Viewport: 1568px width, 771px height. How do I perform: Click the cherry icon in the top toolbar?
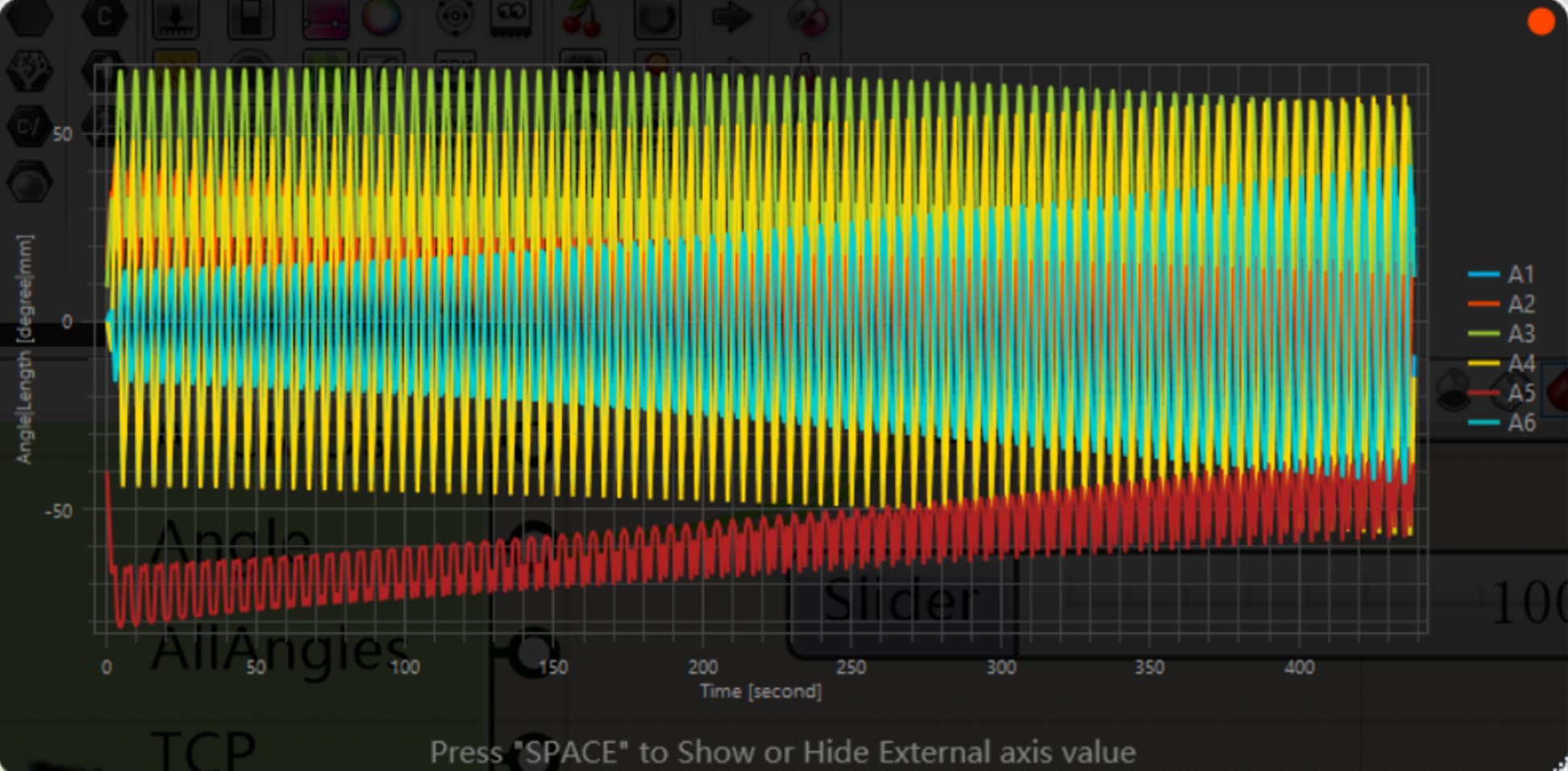[582, 19]
